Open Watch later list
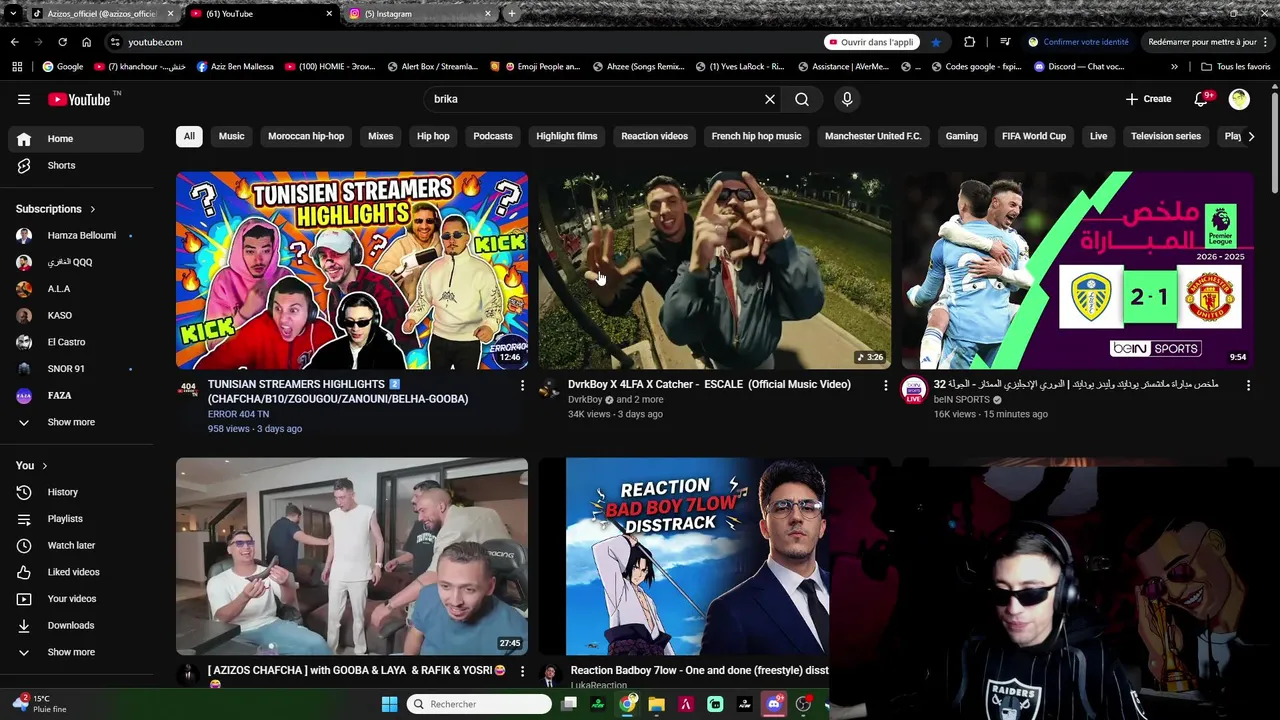Viewport: 1280px width, 720px height. coord(76,545)
